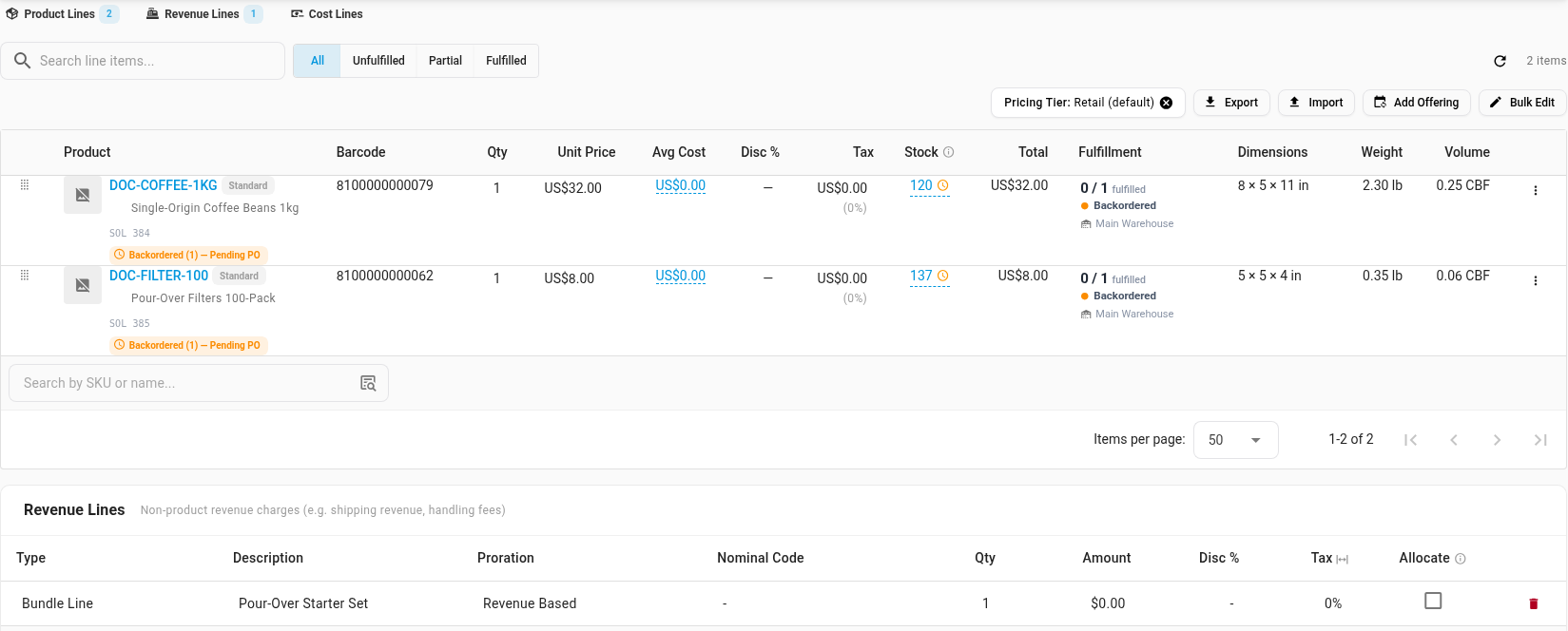Delete the Bundle Line revenue row
1568x631 pixels.
point(1533,603)
